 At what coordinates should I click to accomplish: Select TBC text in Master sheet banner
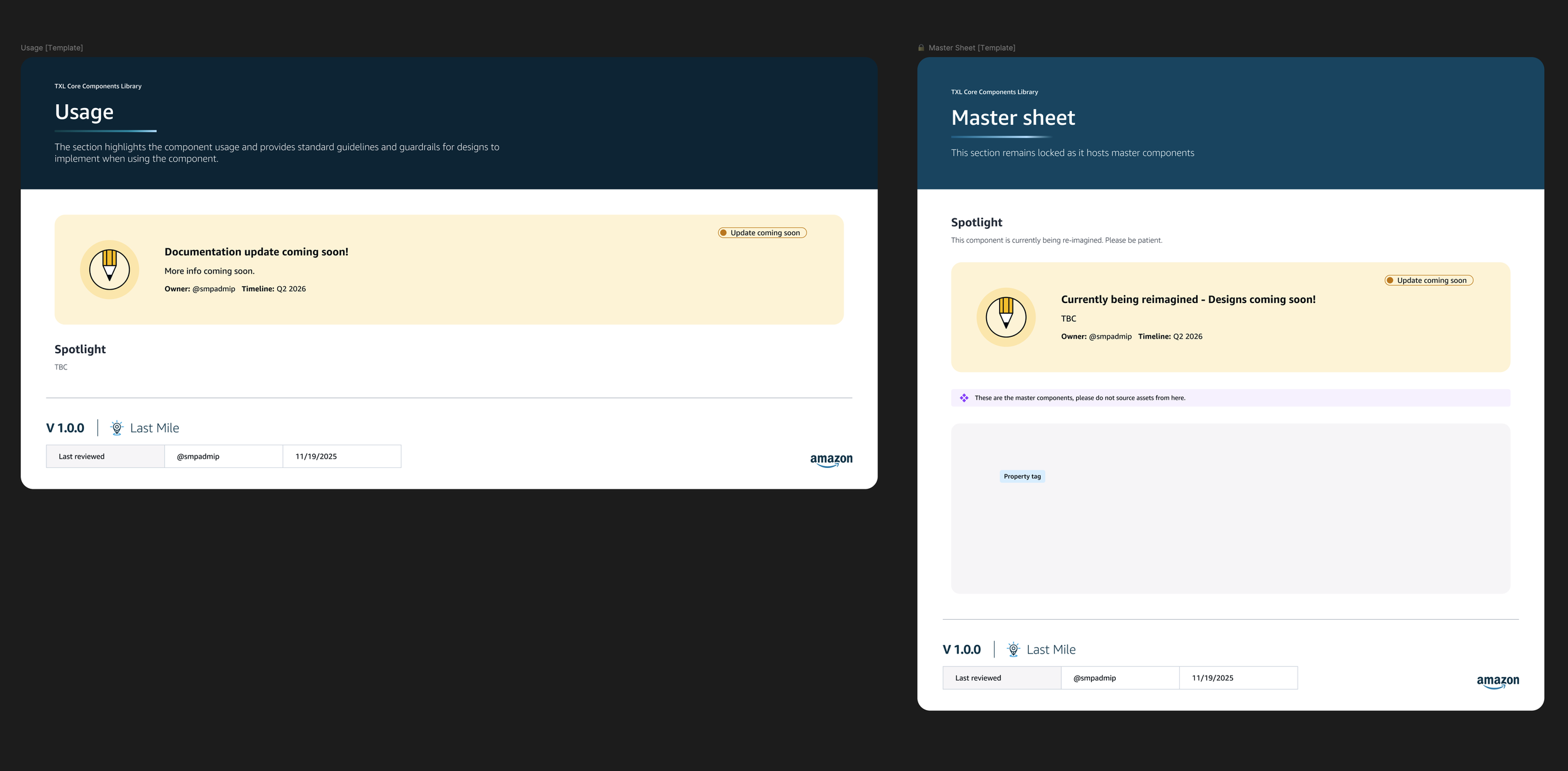1068,319
